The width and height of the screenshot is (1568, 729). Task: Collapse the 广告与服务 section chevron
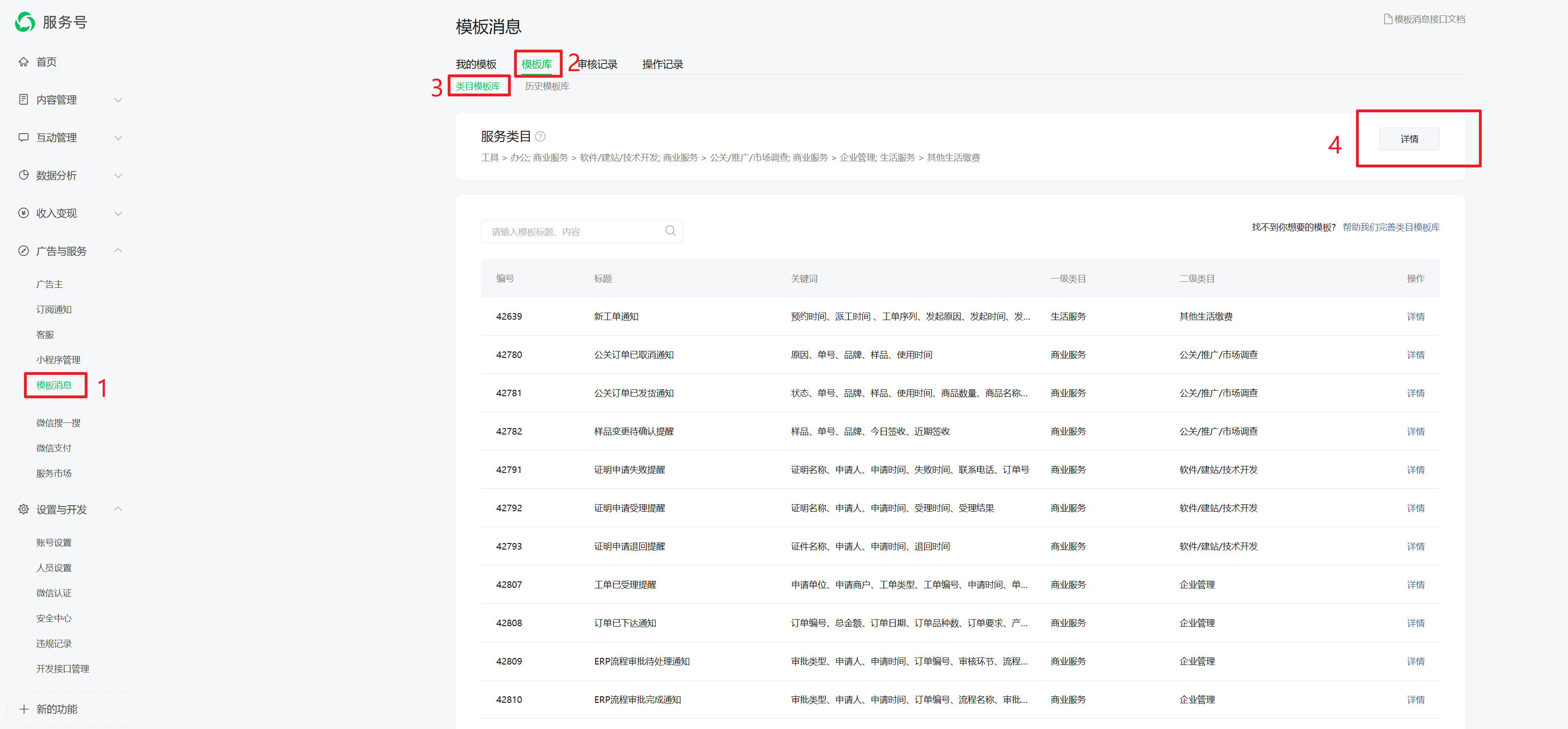point(118,250)
